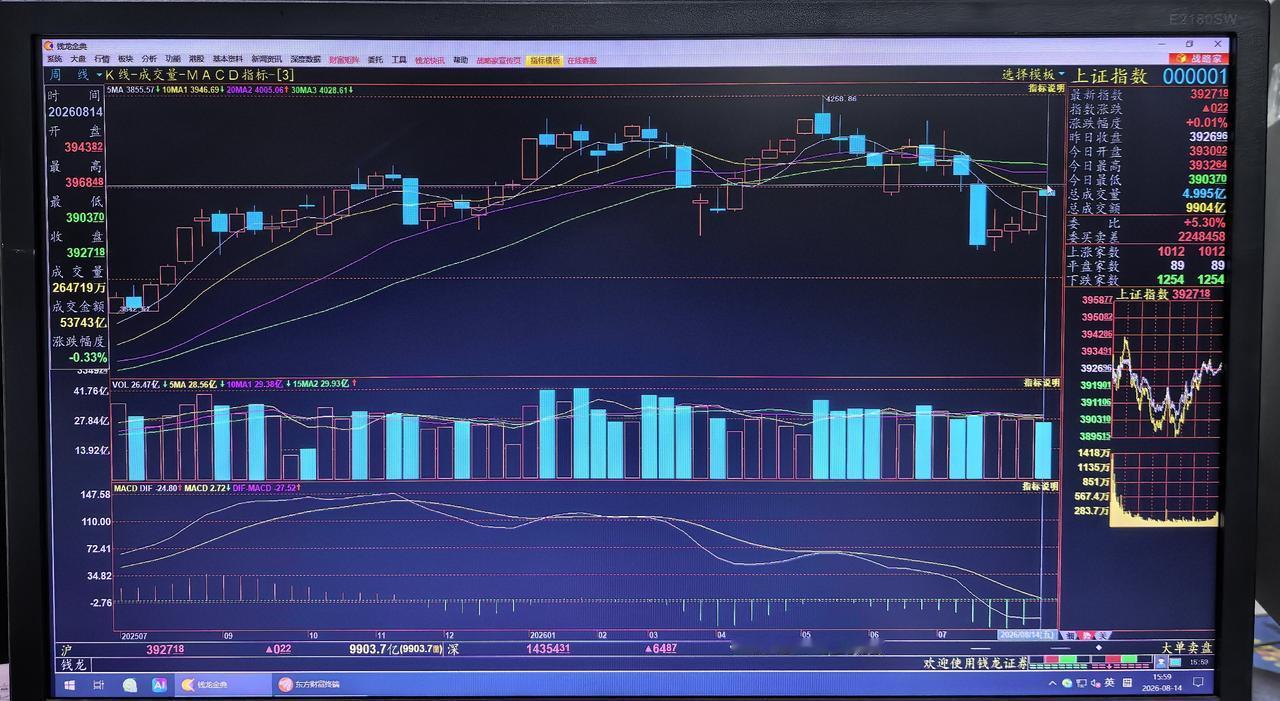Click the DIF-MACD -27.52 label

point(266,487)
